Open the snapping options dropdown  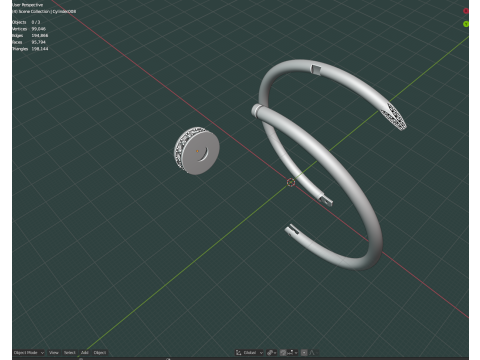[x=292, y=352]
